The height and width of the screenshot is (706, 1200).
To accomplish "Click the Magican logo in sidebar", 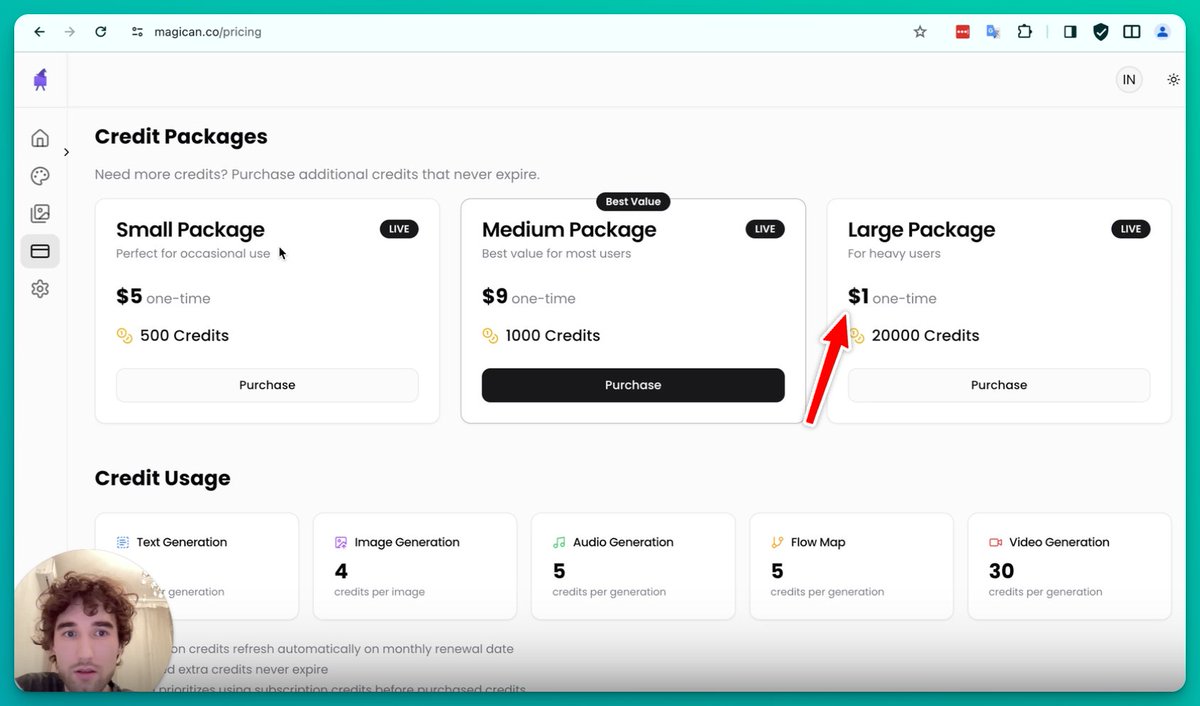I will click(40, 80).
